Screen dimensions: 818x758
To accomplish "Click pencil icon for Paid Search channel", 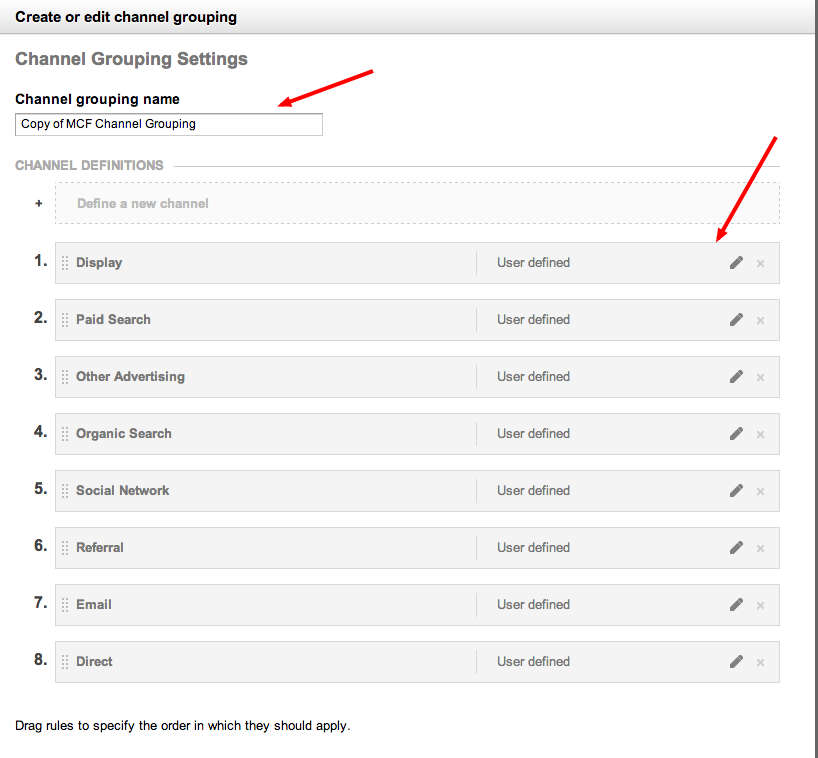I will click(x=736, y=320).
